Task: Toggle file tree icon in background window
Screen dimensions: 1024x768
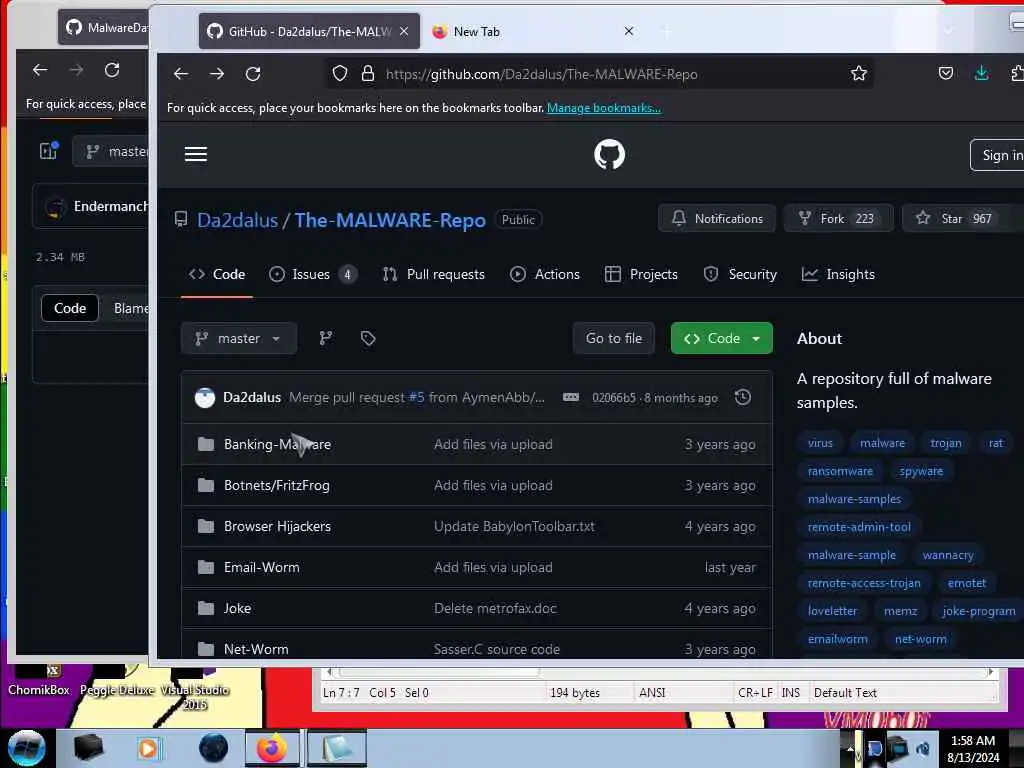Action: [x=49, y=151]
